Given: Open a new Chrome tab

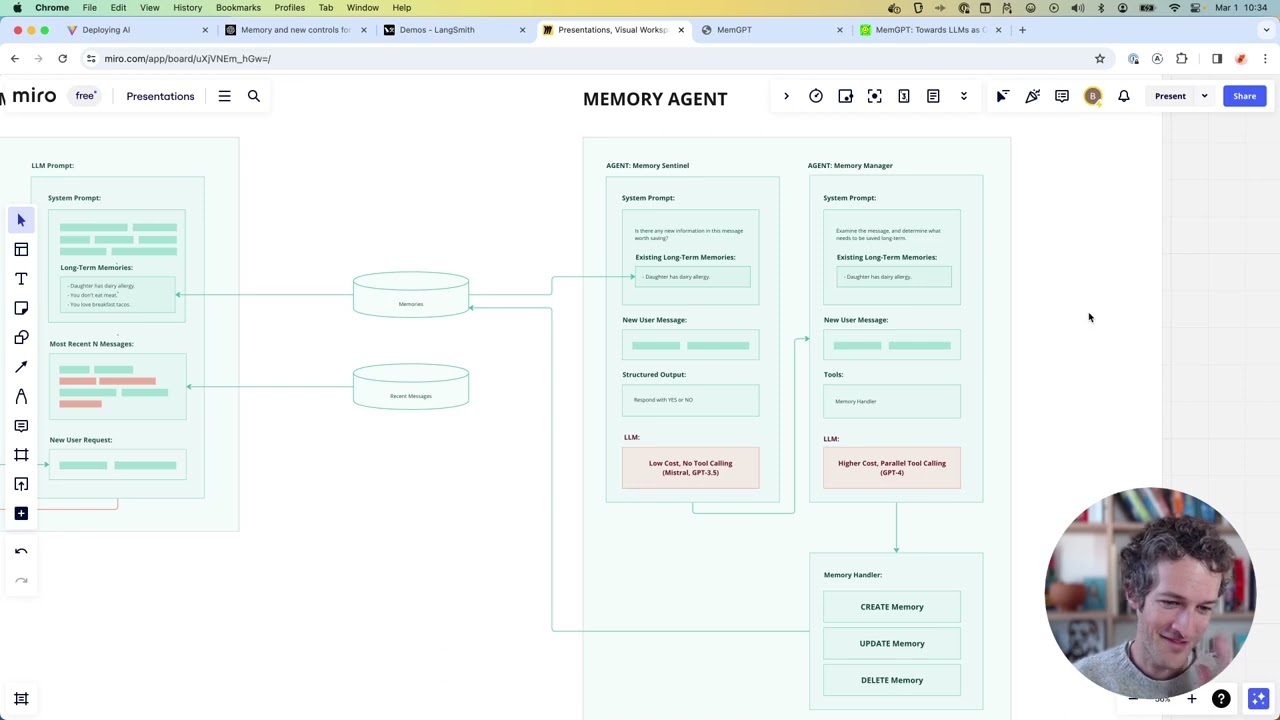Looking at the screenshot, I should [x=1022, y=30].
